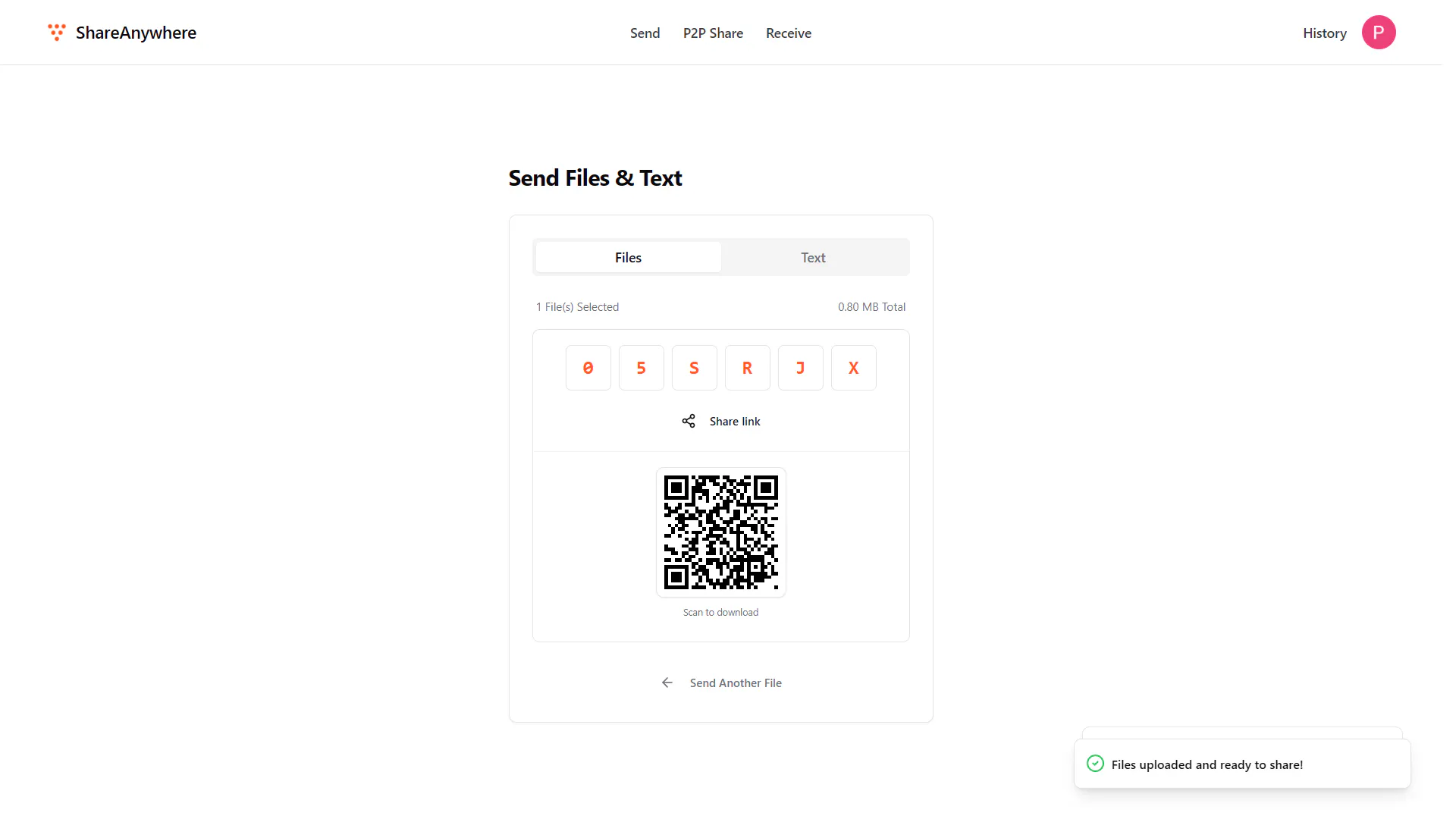This screenshot has width=1456, height=819.
Task: Click the code character R box
Action: point(748,368)
